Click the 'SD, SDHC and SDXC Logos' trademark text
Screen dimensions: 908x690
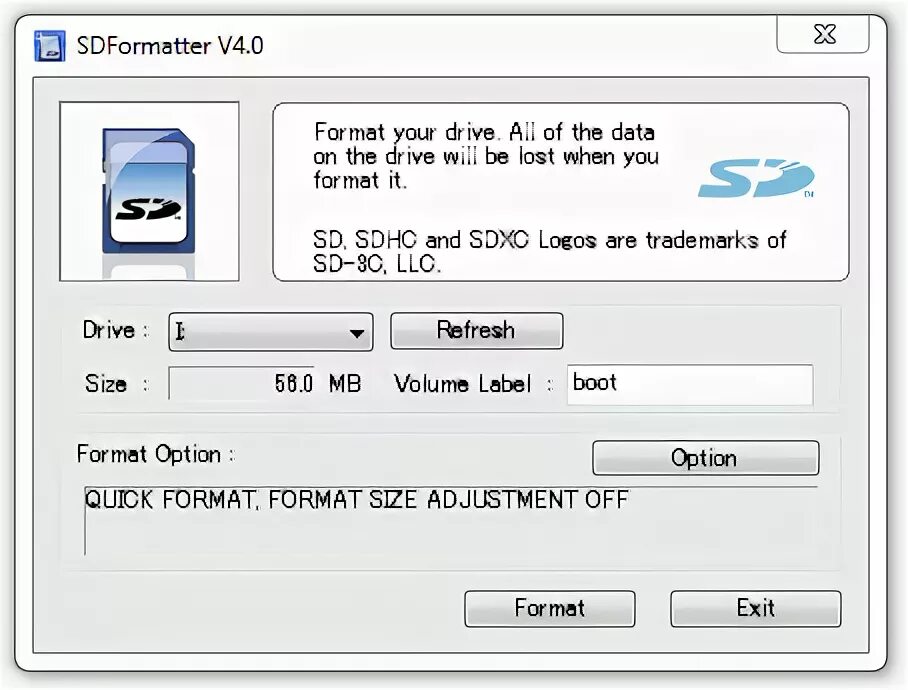pos(549,251)
